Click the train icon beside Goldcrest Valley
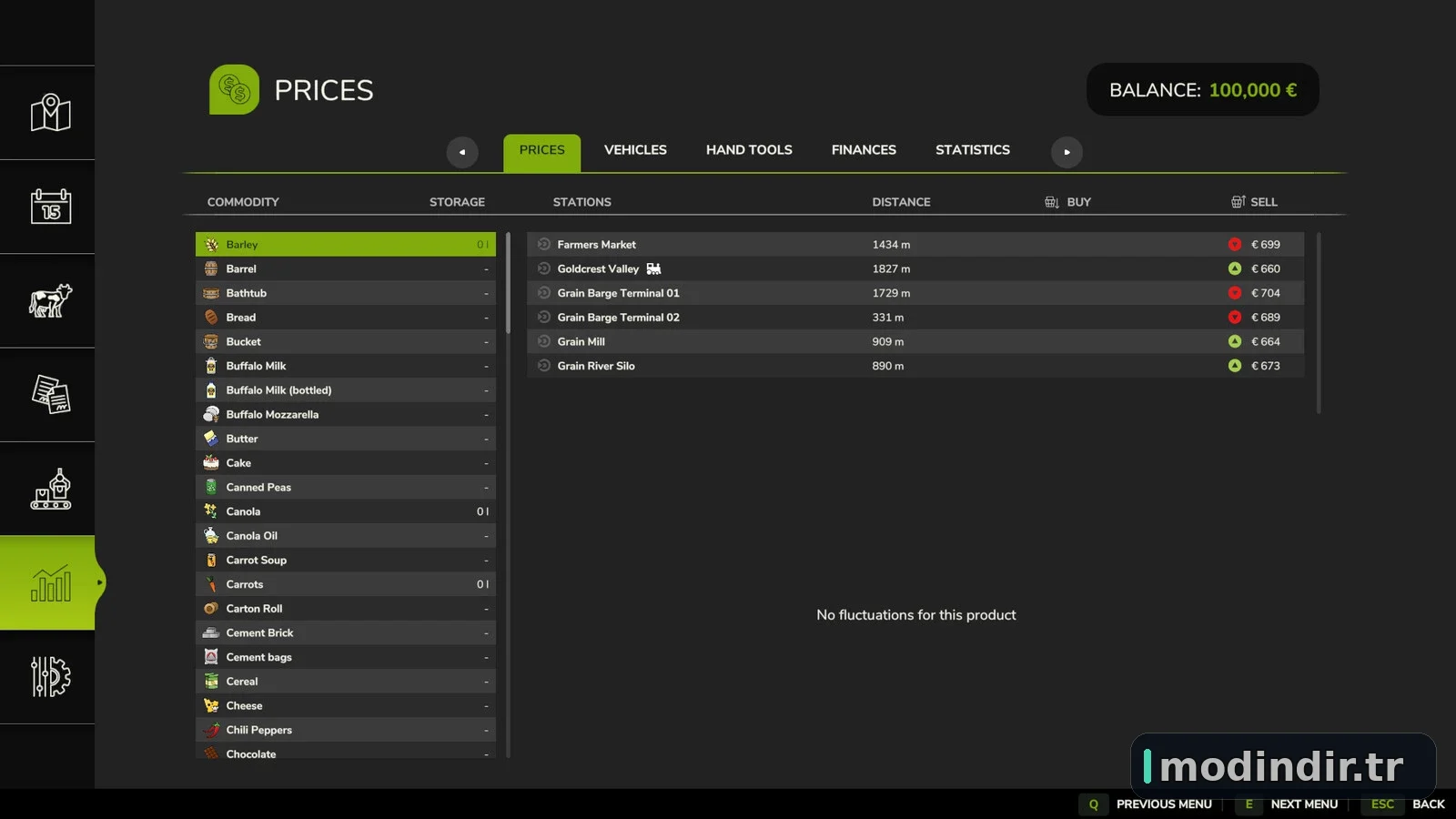The image size is (1456, 819). click(653, 268)
